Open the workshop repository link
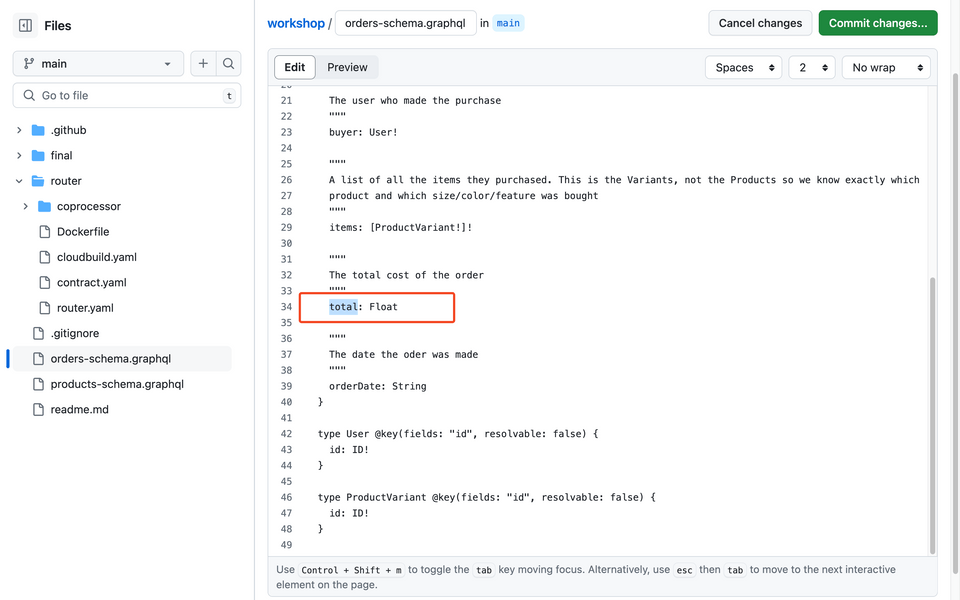The width and height of the screenshot is (960, 600). 296,23
